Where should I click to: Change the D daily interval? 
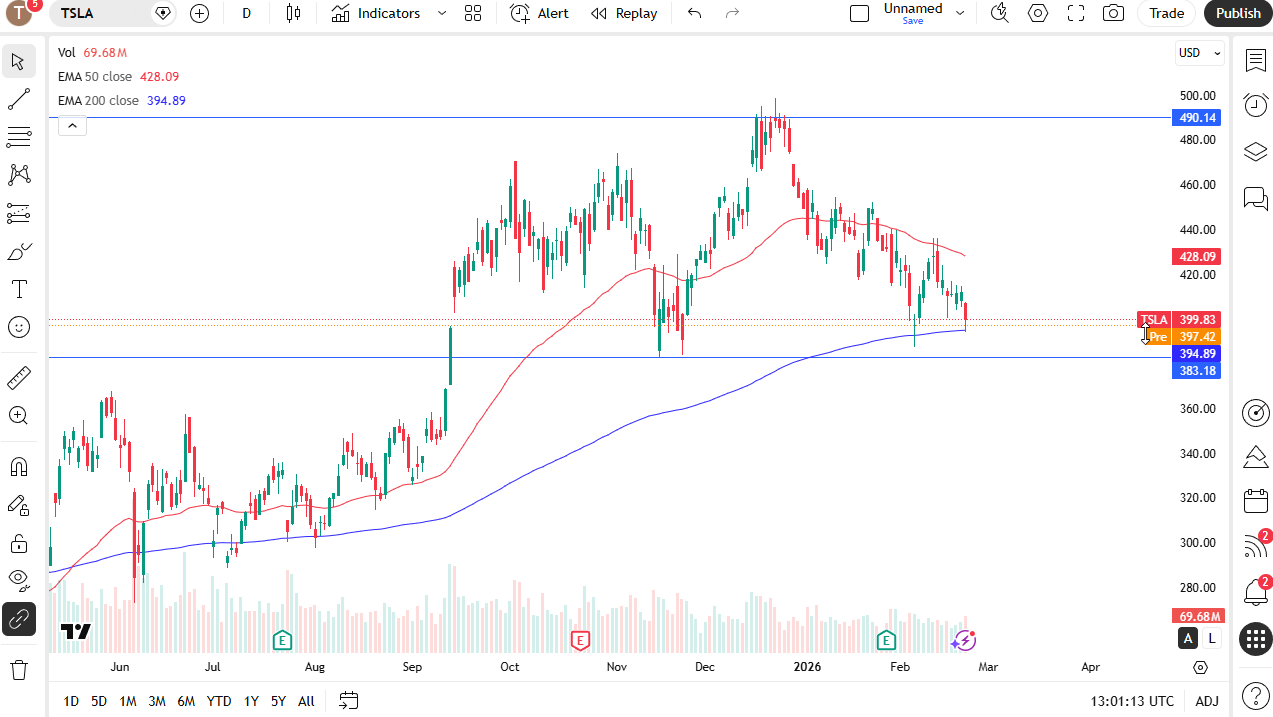[x=247, y=13]
